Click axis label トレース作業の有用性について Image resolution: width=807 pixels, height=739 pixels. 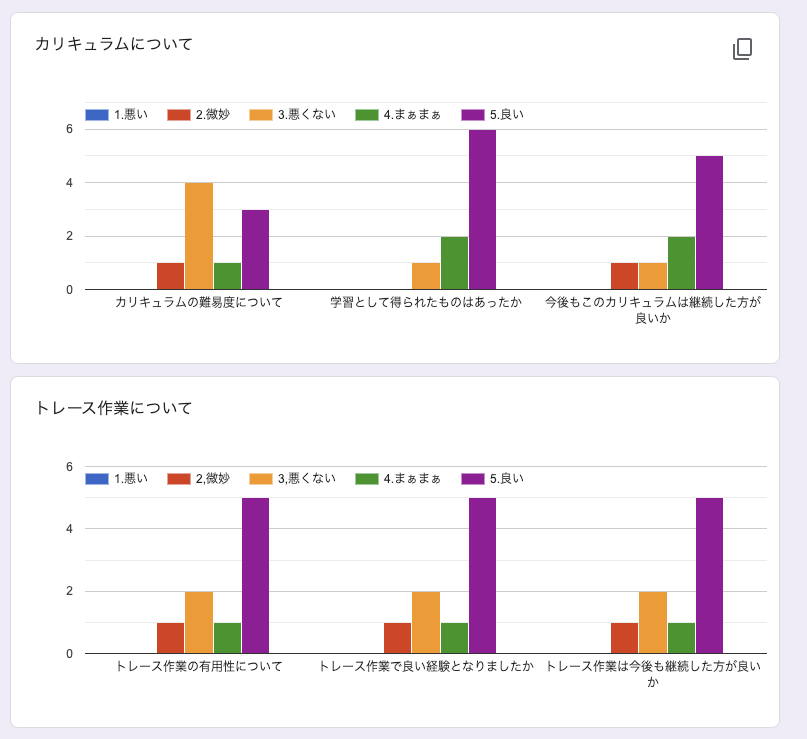(x=199, y=666)
